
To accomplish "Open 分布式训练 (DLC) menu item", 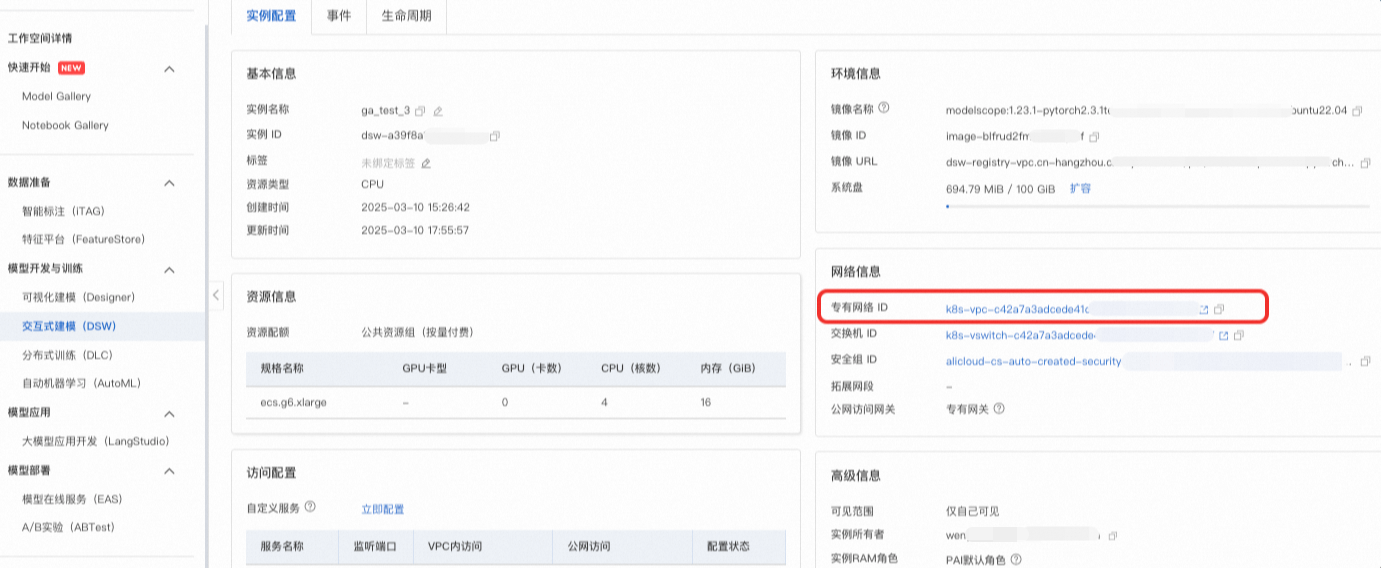I will coord(67,355).
